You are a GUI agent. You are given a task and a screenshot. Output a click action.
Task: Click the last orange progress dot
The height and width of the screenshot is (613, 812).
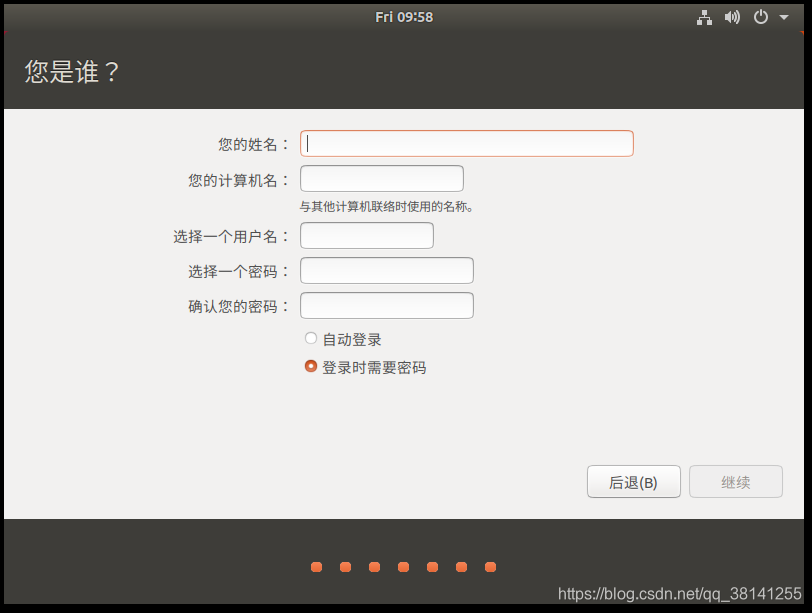pyautogui.click(x=490, y=567)
